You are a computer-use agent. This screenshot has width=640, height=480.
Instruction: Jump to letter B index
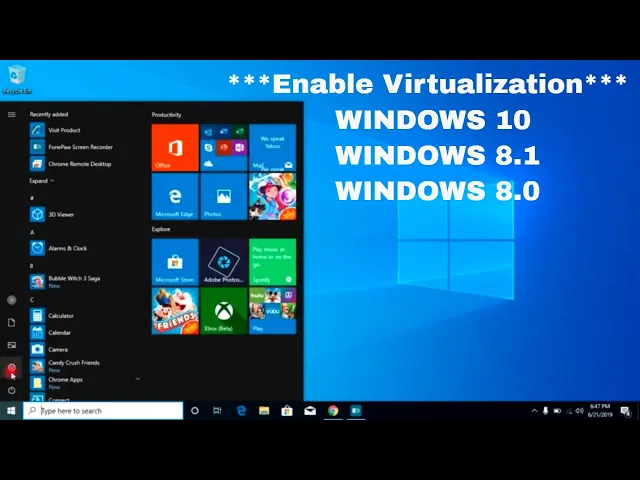[32, 266]
